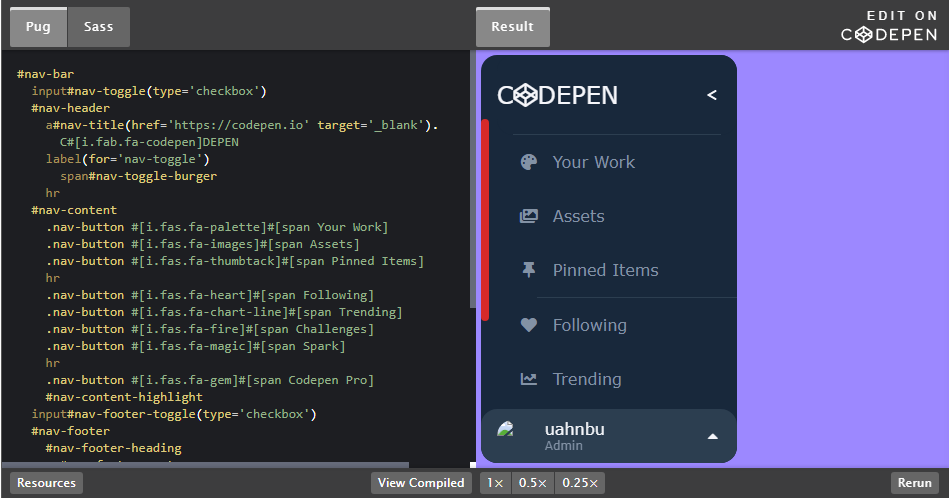Set preview zoom to 0.5×

tap(533, 483)
